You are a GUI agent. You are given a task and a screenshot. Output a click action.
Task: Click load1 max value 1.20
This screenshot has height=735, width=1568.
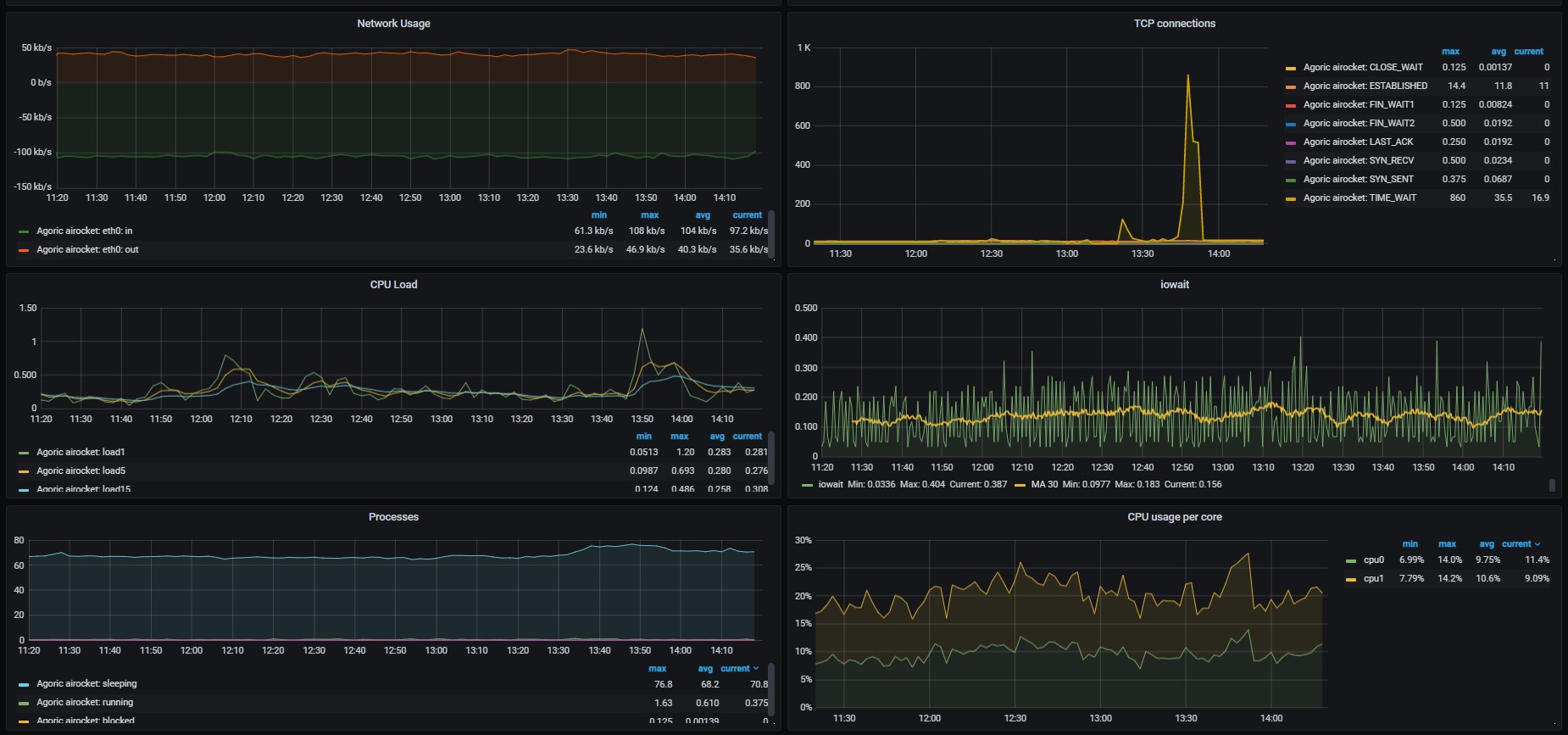(686, 452)
